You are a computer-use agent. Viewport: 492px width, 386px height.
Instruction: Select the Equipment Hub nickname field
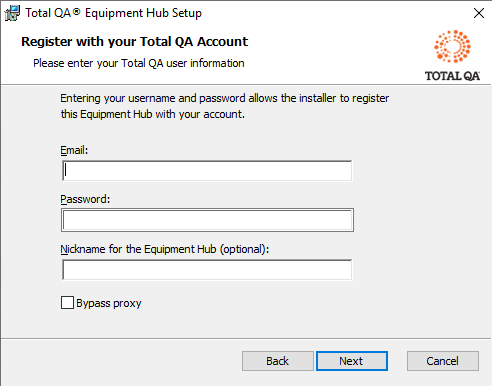point(207,270)
